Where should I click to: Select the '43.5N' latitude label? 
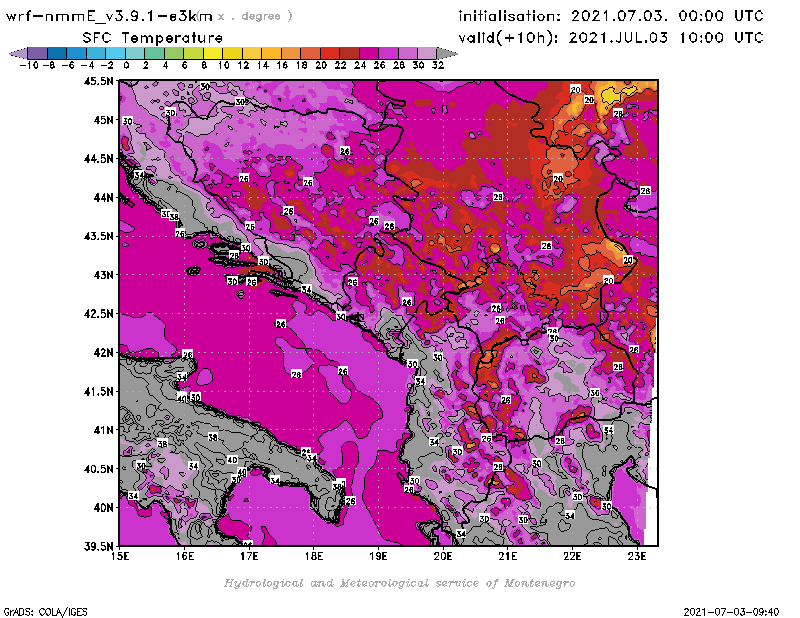click(x=98, y=236)
